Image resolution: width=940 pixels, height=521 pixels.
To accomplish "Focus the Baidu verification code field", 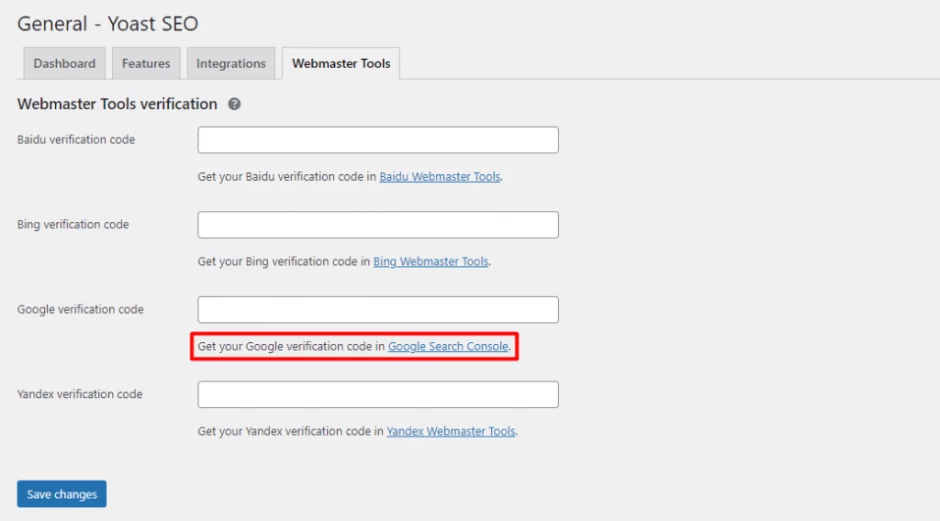I will (x=378, y=140).
